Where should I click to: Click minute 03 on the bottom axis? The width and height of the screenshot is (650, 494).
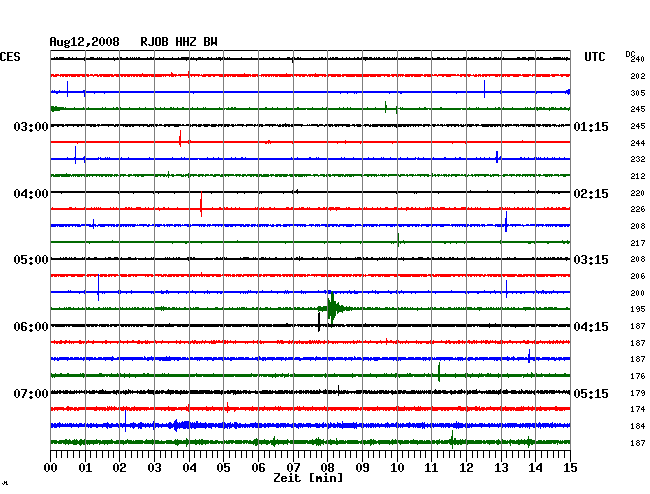coord(154,467)
